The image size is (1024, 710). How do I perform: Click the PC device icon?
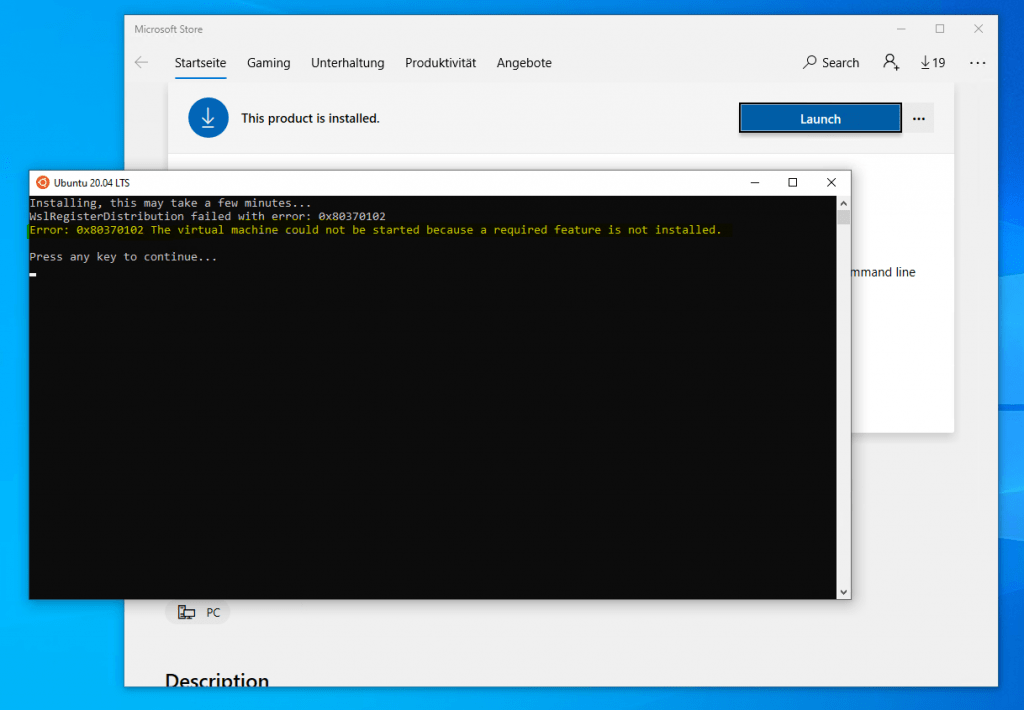[x=186, y=612]
